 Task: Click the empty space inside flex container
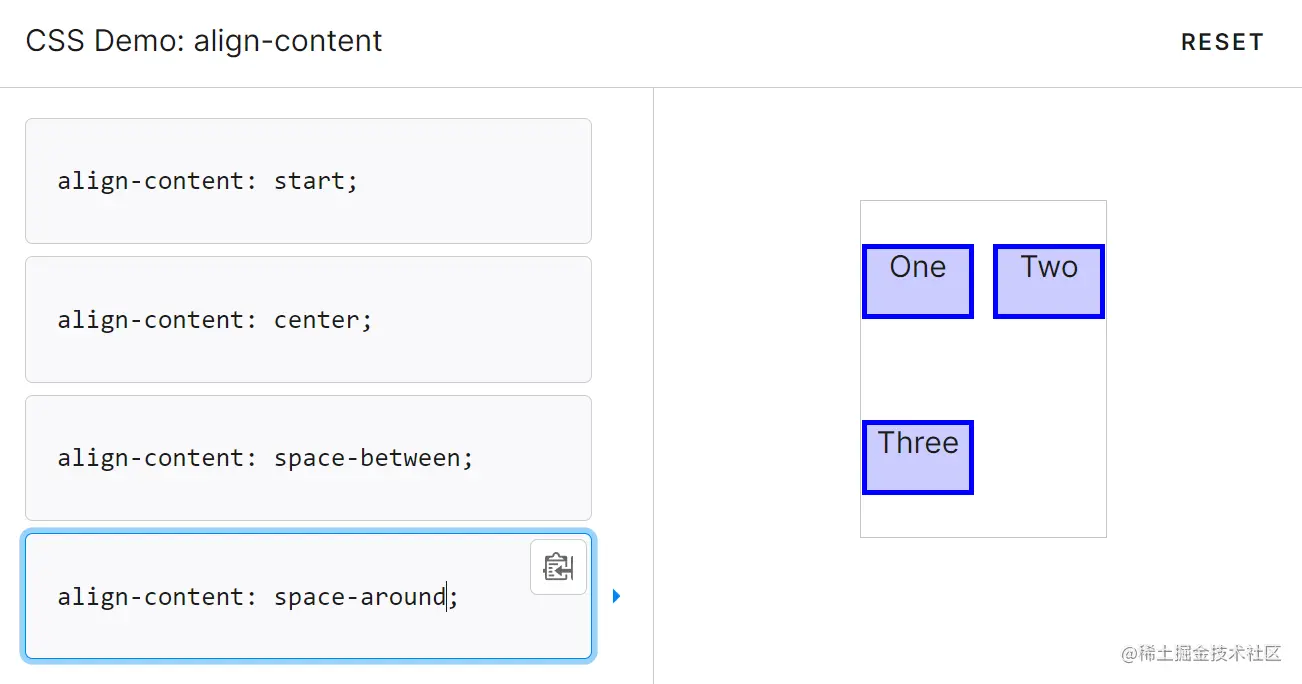point(1040,460)
